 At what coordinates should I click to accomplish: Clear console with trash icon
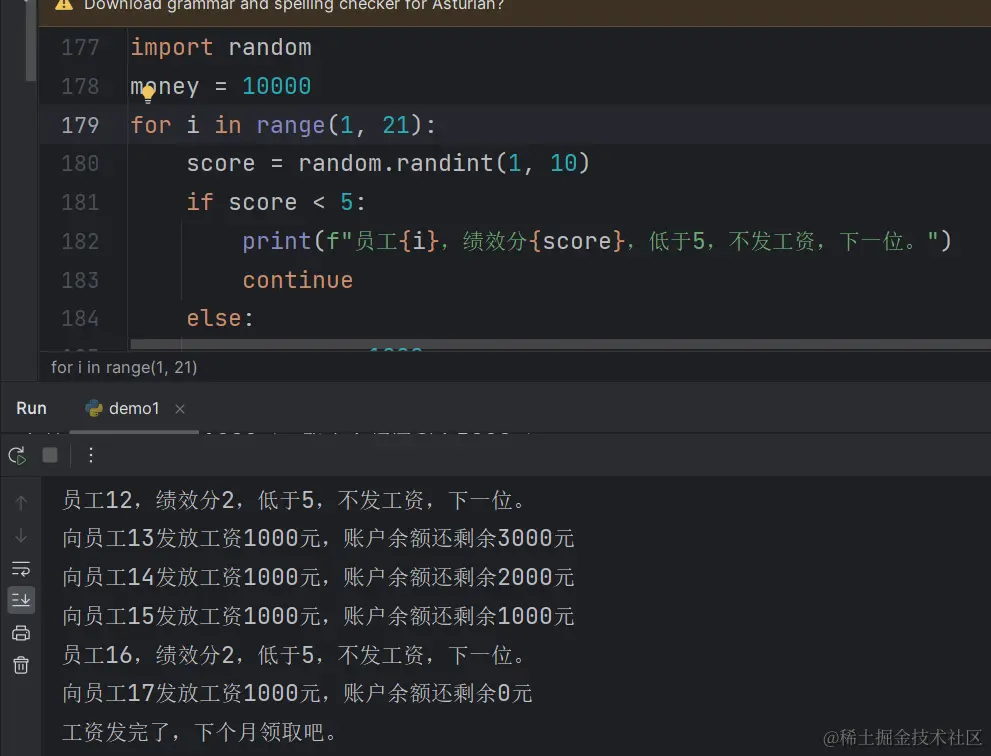(21, 665)
